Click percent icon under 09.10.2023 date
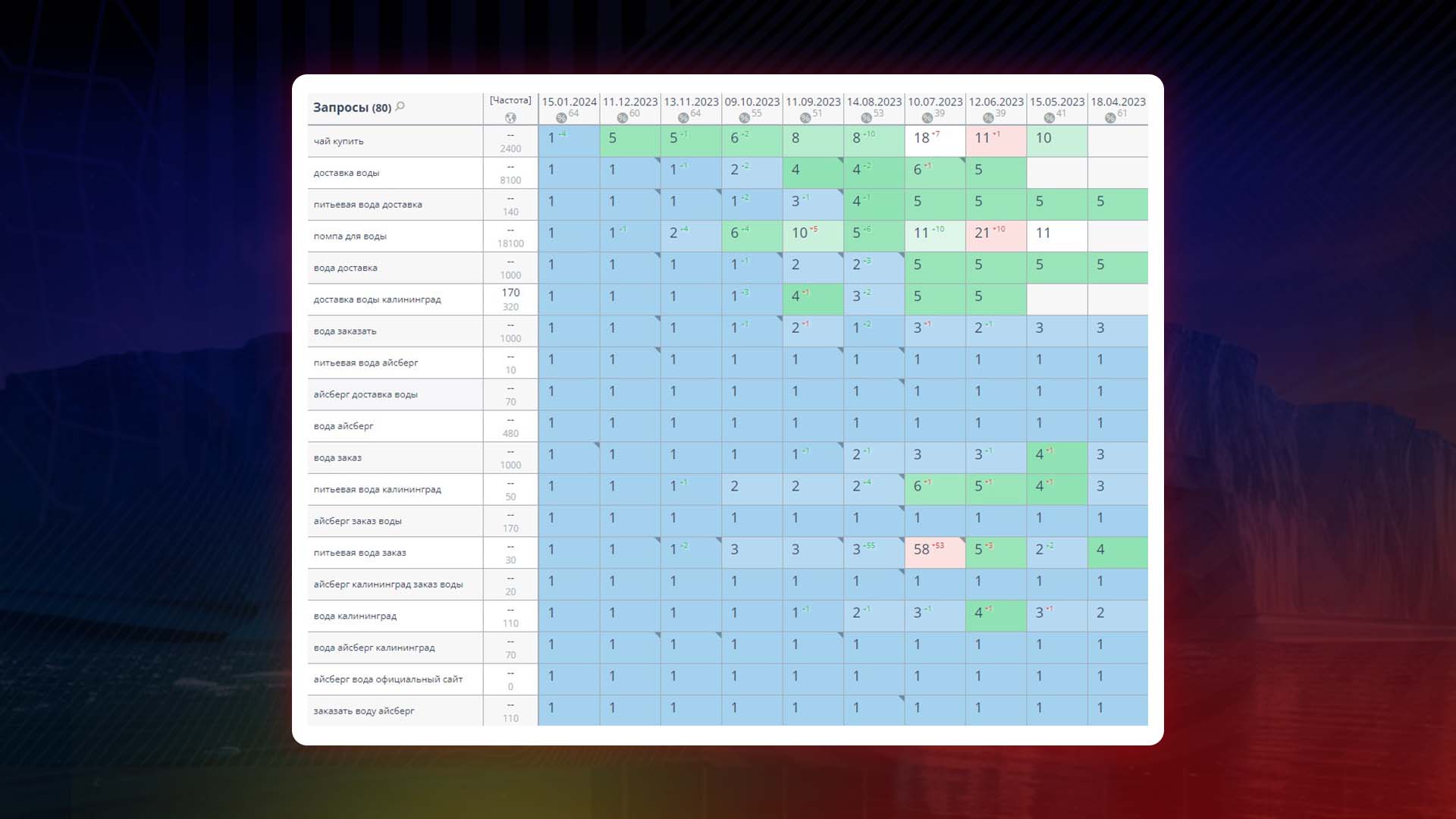The height and width of the screenshot is (819, 1456). [744, 118]
